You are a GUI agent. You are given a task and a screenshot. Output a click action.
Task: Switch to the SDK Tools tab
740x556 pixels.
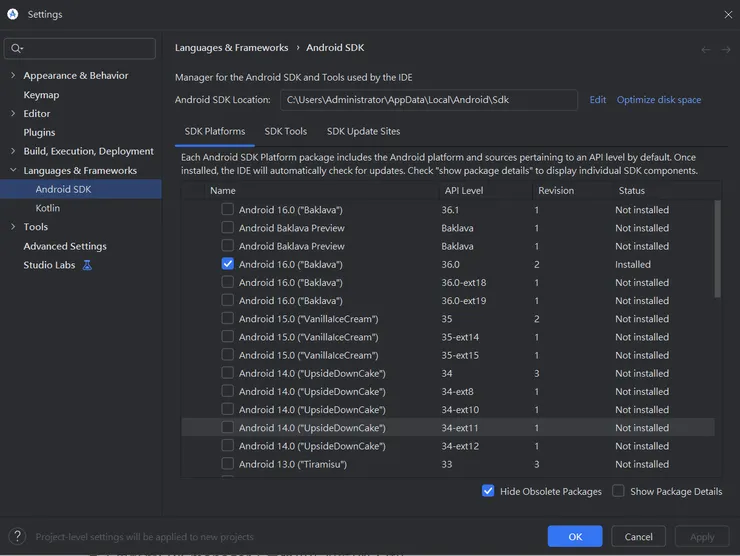[x=285, y=131]
